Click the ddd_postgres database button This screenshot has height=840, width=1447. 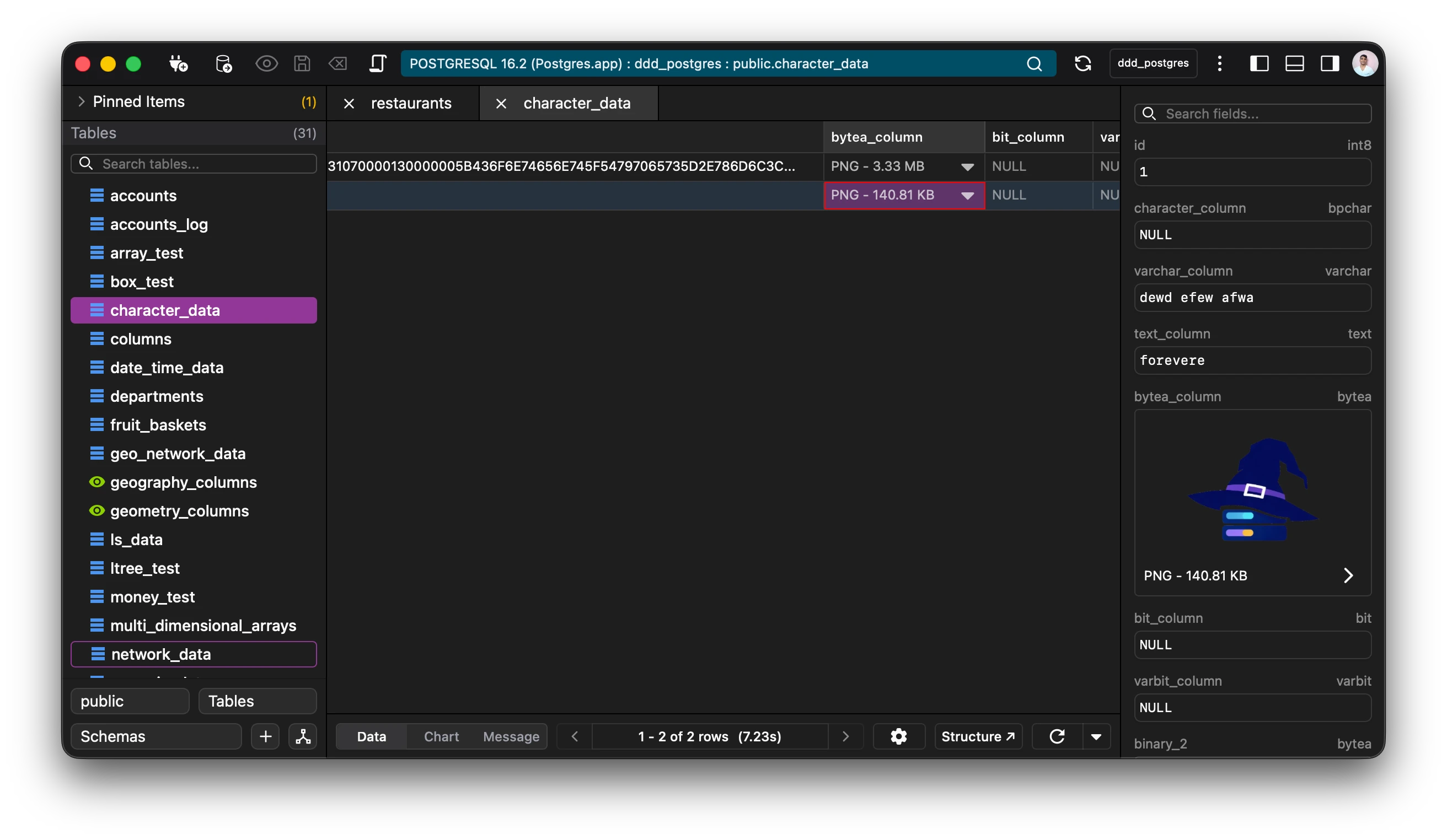point(1153,64)
